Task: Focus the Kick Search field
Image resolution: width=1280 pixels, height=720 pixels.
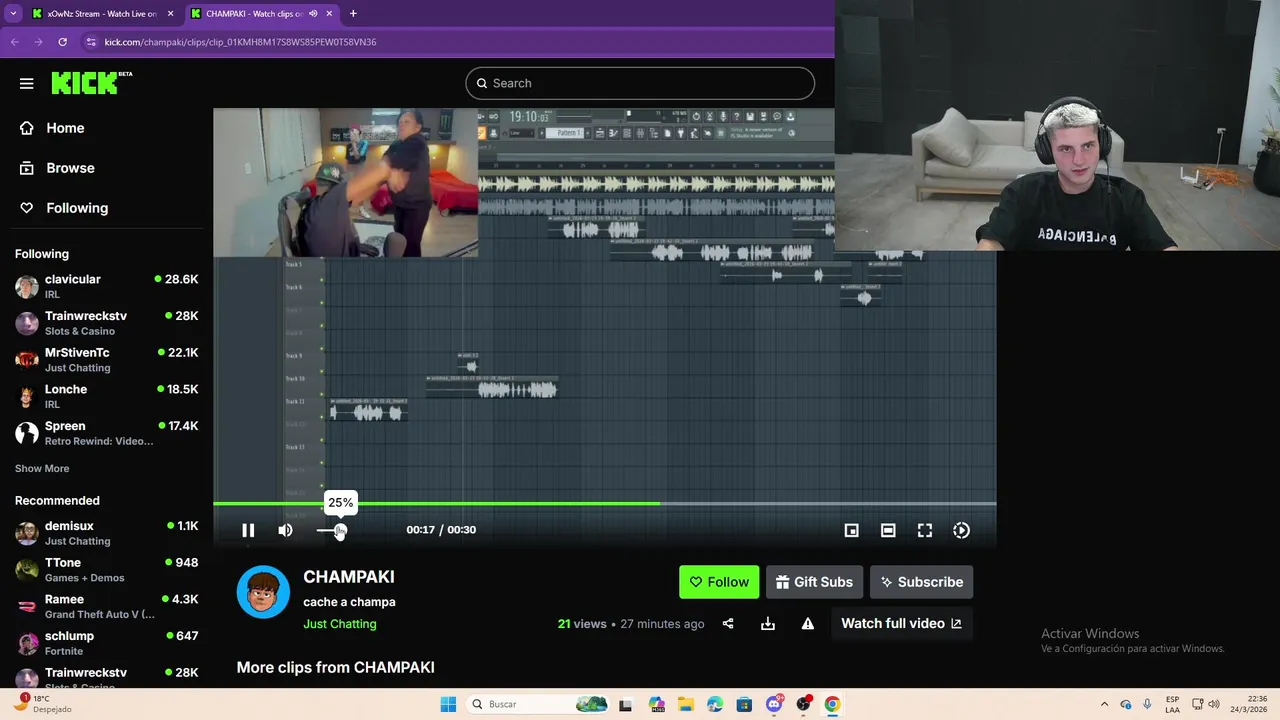Action: click(x=640, y=83)
